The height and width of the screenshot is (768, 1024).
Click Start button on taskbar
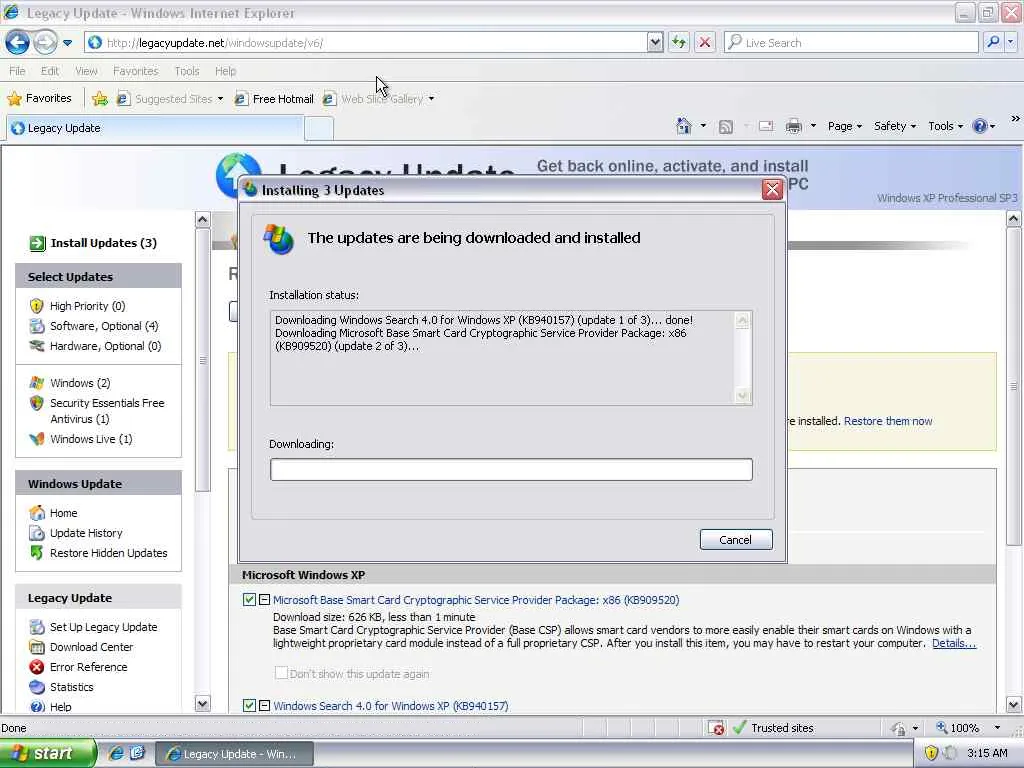coord(48,754)
